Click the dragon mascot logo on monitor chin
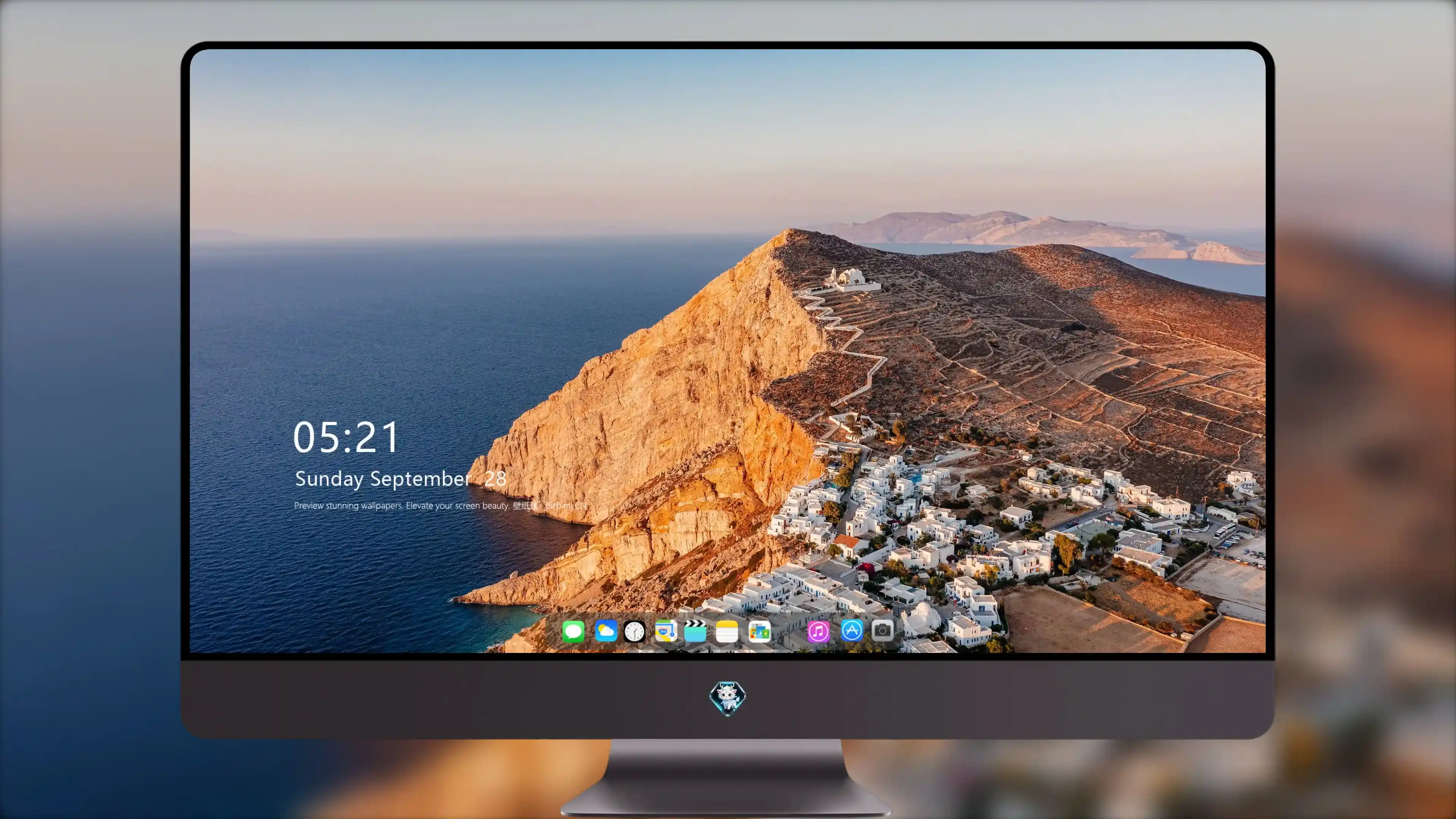The height and width of the screenshot is (819, 1456). point(728,698)
